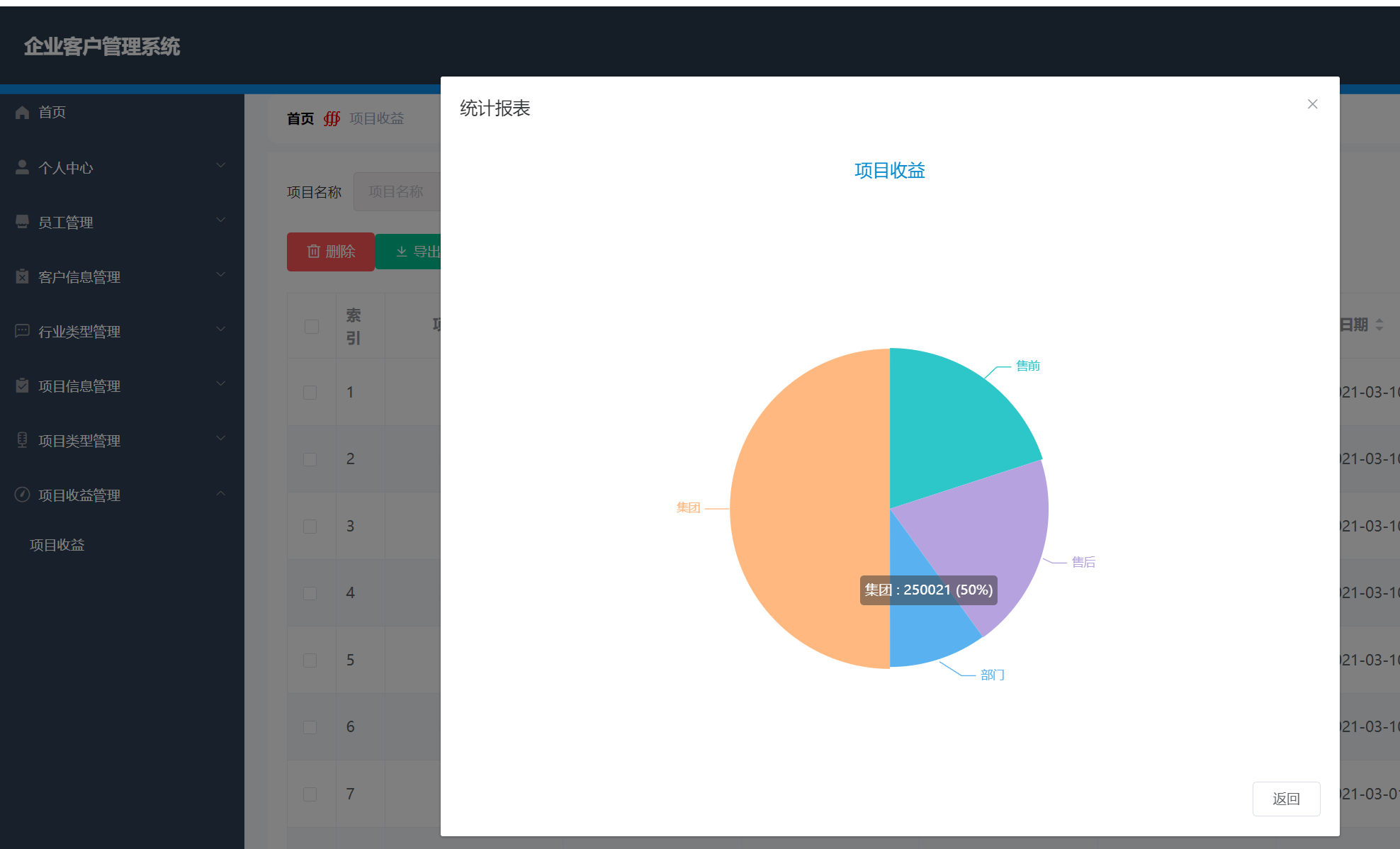Image resolution: width=1400 pixels, height=849 pixels.
Task: Click the 员工管理 sidebar icon
Action: click(22, 222)
